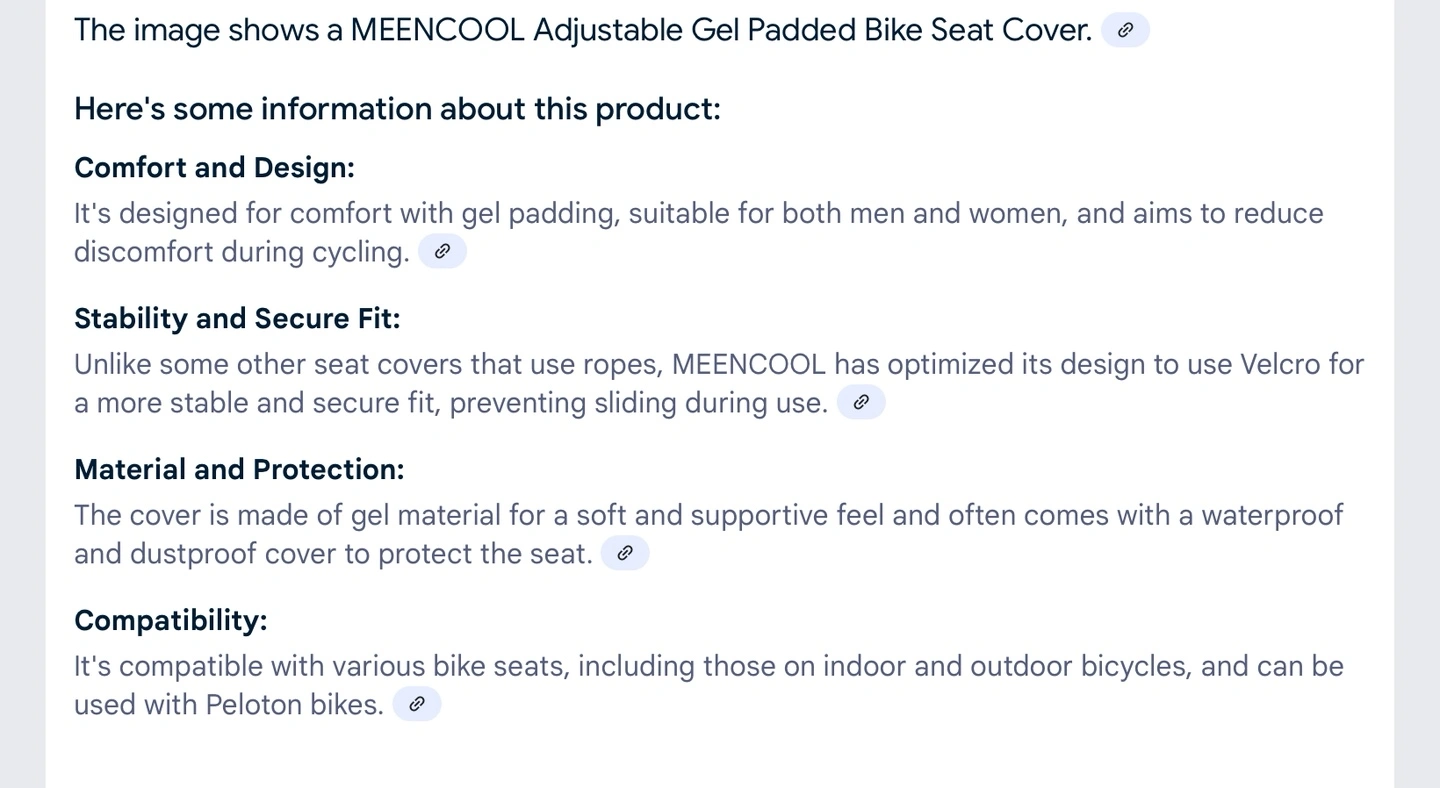Click the word 'waterproof' in the material paragraph

click(x=1272, y=516)
